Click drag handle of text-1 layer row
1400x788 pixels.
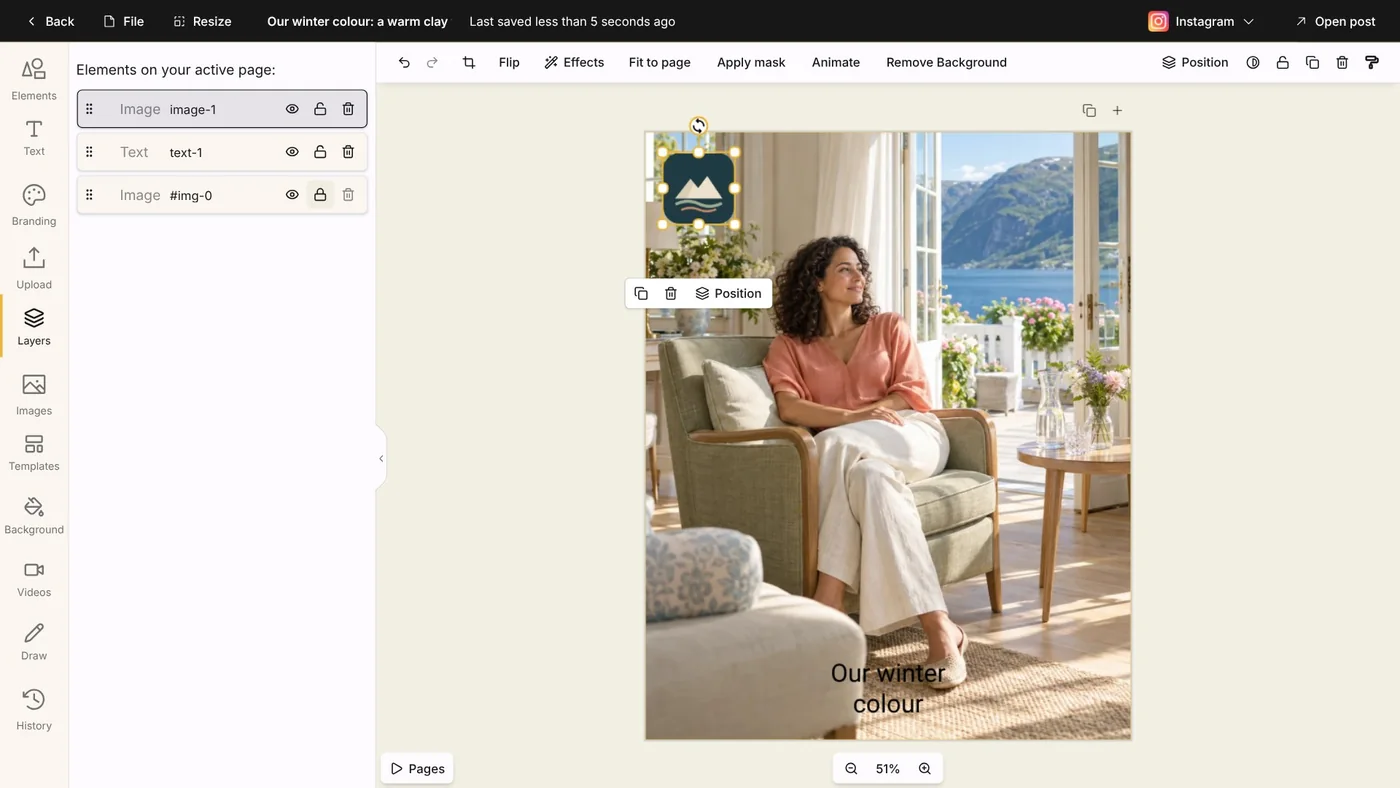tap(89, 152)
